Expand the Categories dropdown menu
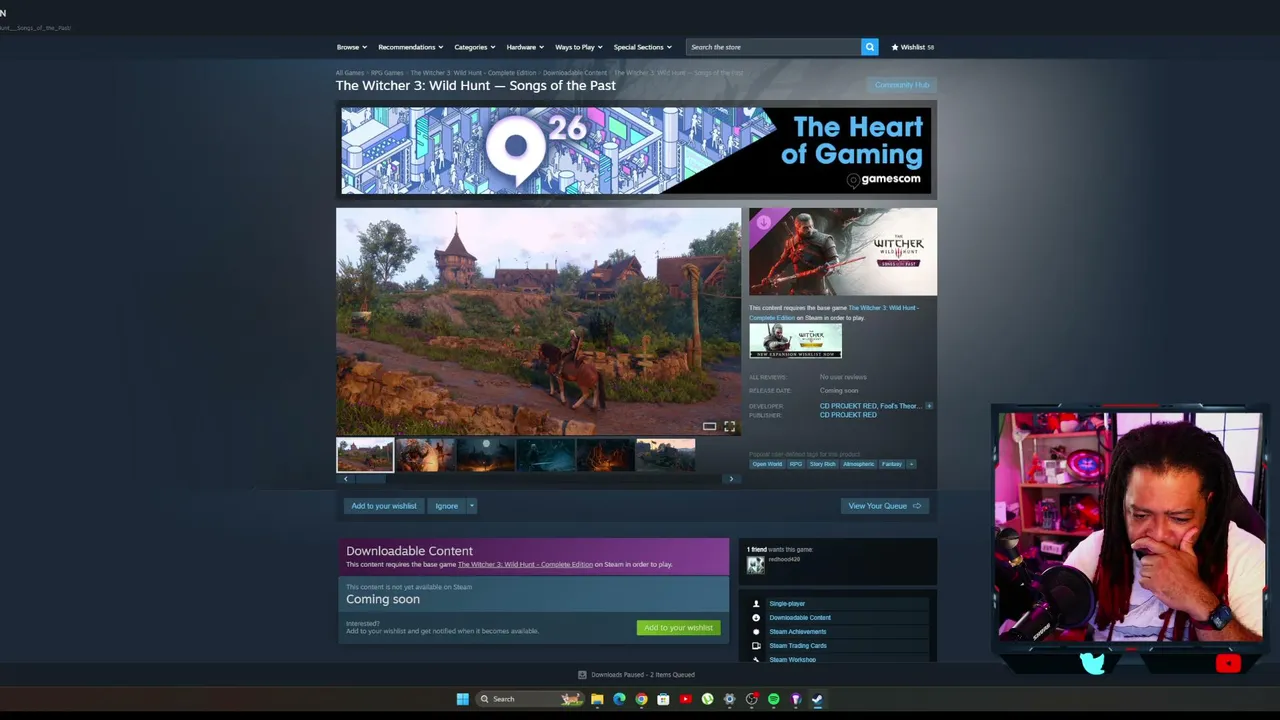This screenshot has height=720, width=1280. click(475, 47)
